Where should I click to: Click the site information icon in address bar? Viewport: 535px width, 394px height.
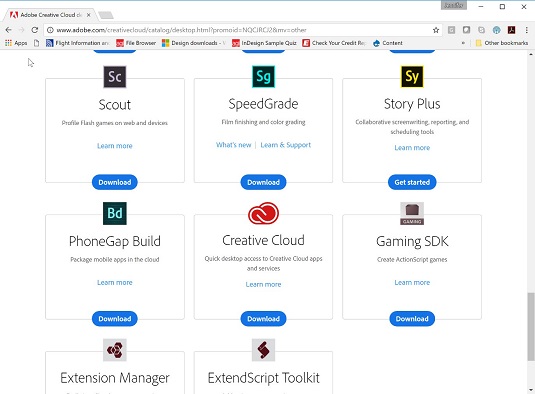(x=50, y=30)
